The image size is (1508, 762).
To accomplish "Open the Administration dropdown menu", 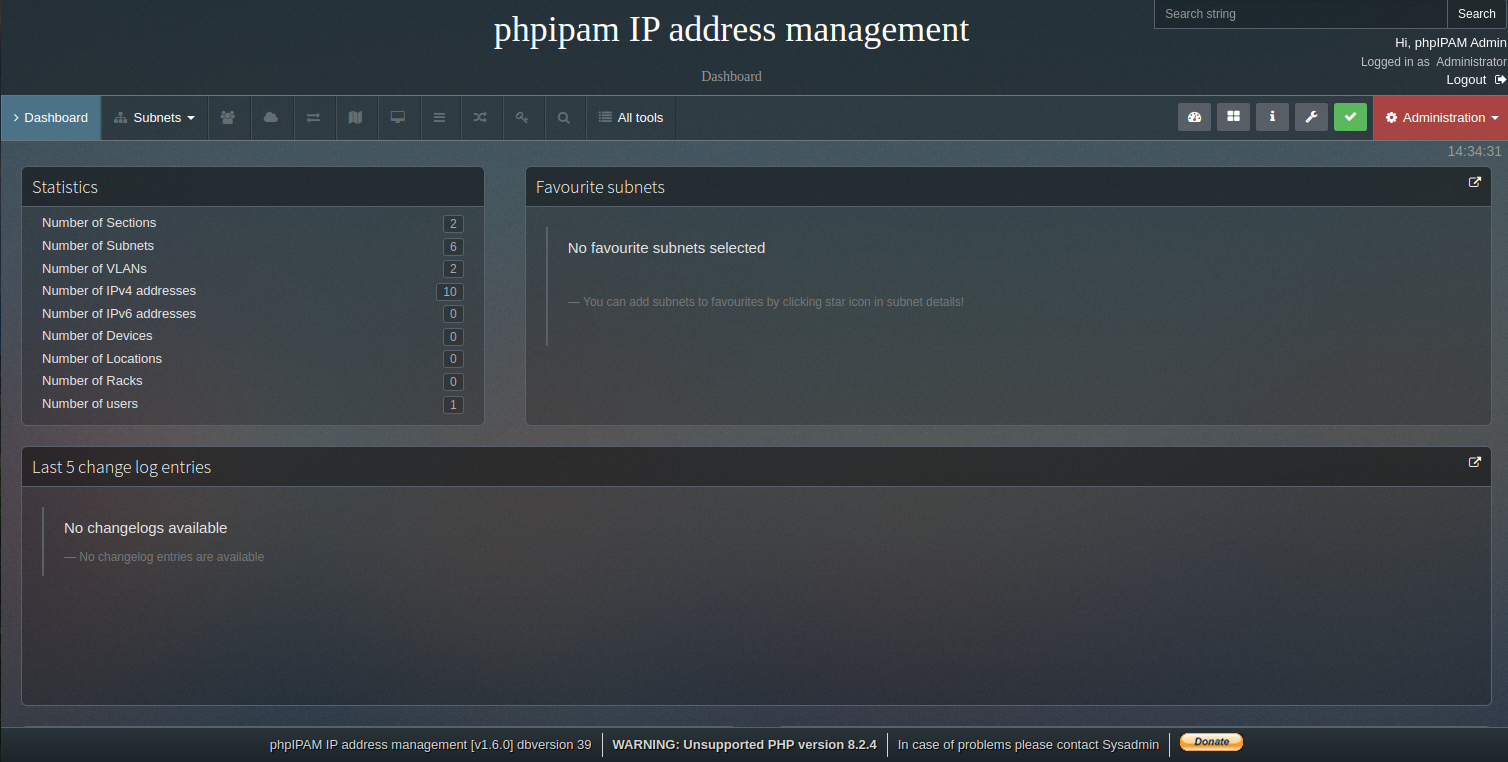I will 1441,118.
